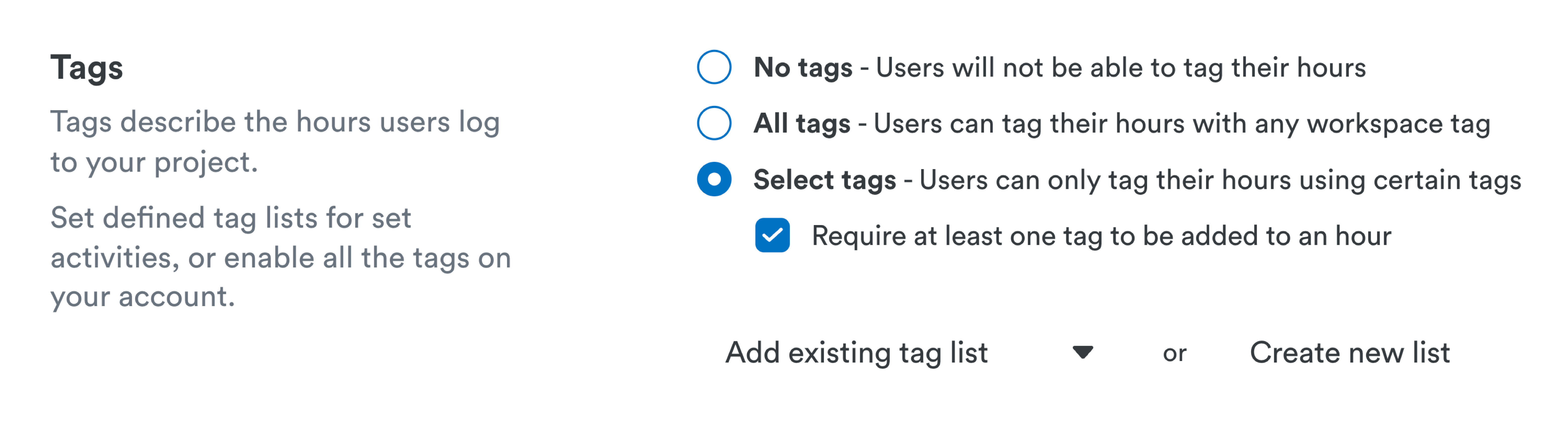Select the "No tags" radio button
The height and width of the screenshot is (423, 1568).
(x=714, y=67)
